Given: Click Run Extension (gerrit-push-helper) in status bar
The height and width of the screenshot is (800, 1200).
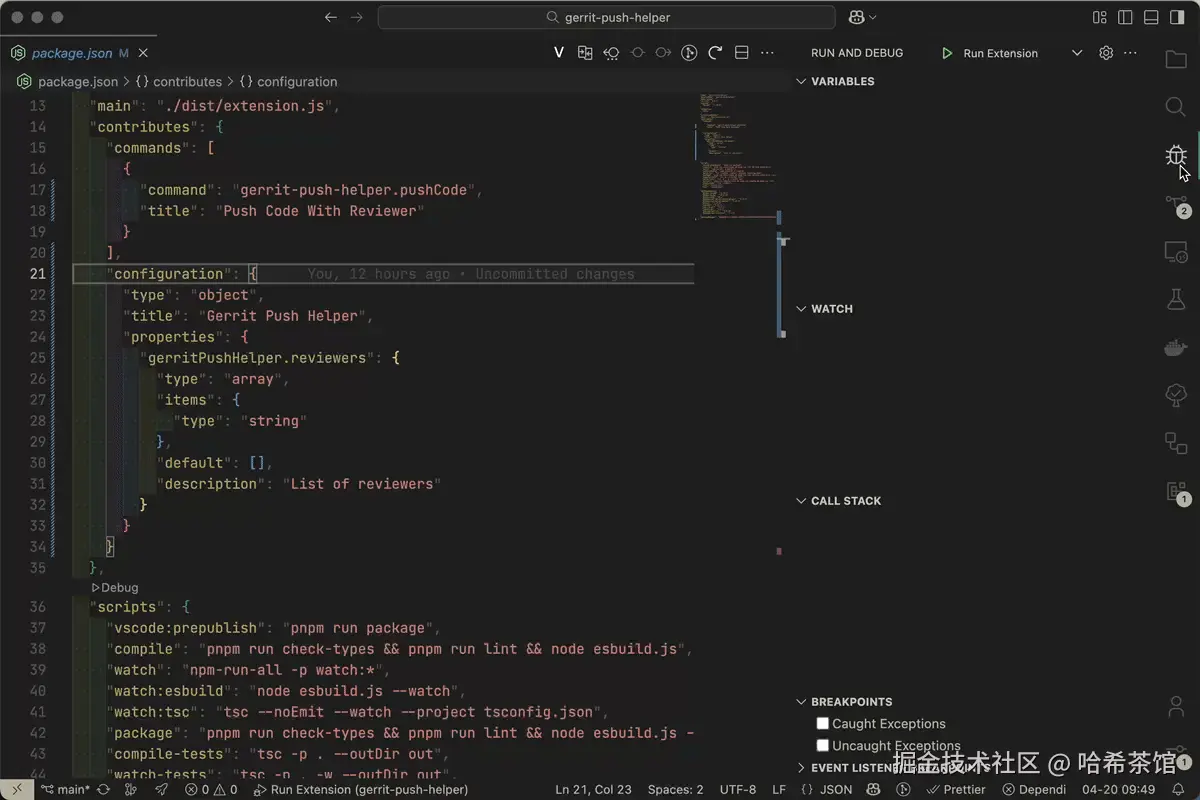Looking at the screenshot, I should pyautogui.click(x=361, y=789).
